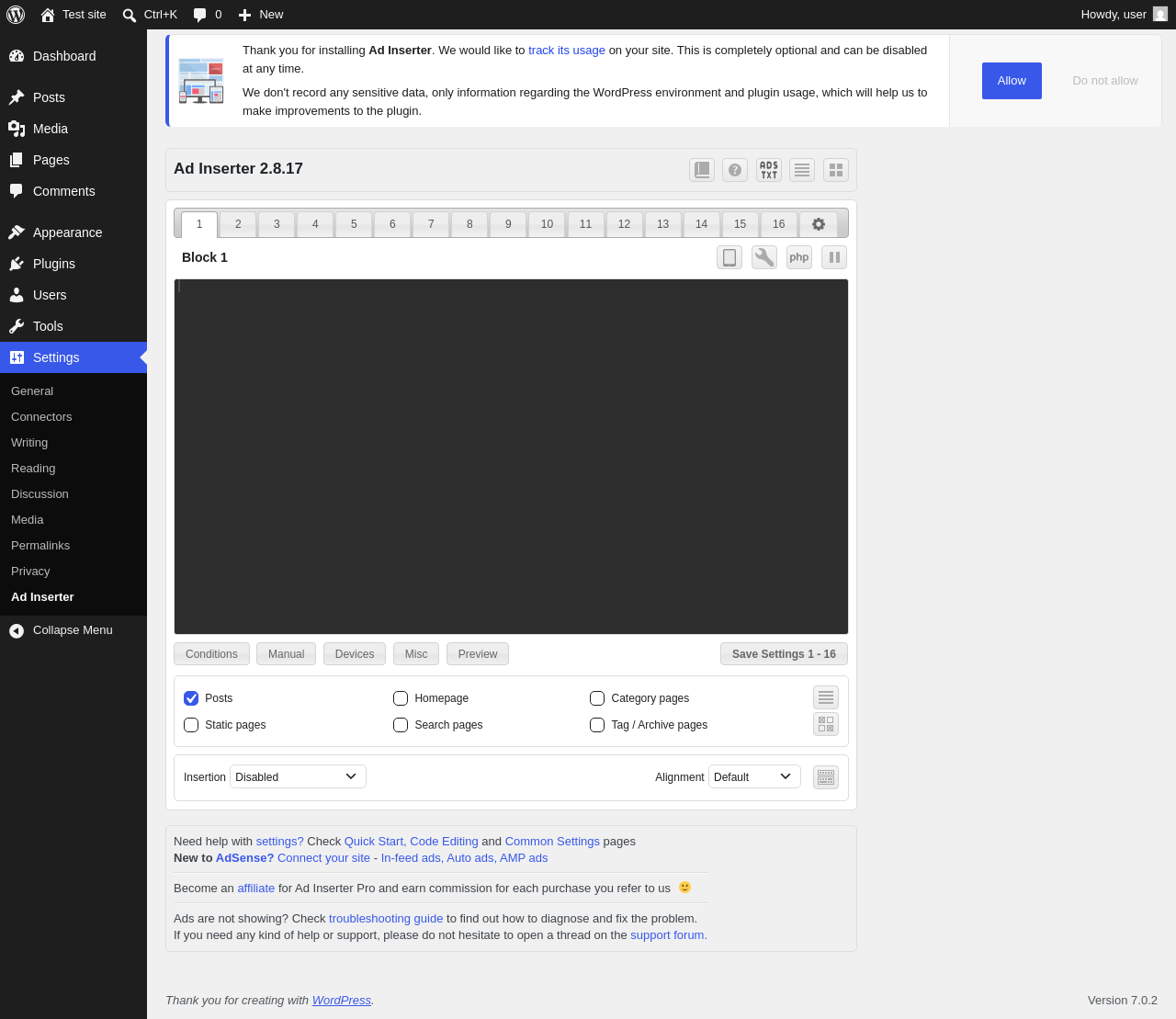Open the comments bubble in the admin bar
The image size is (1176, 1019).
pyautogui.click(x=199, y=15)
